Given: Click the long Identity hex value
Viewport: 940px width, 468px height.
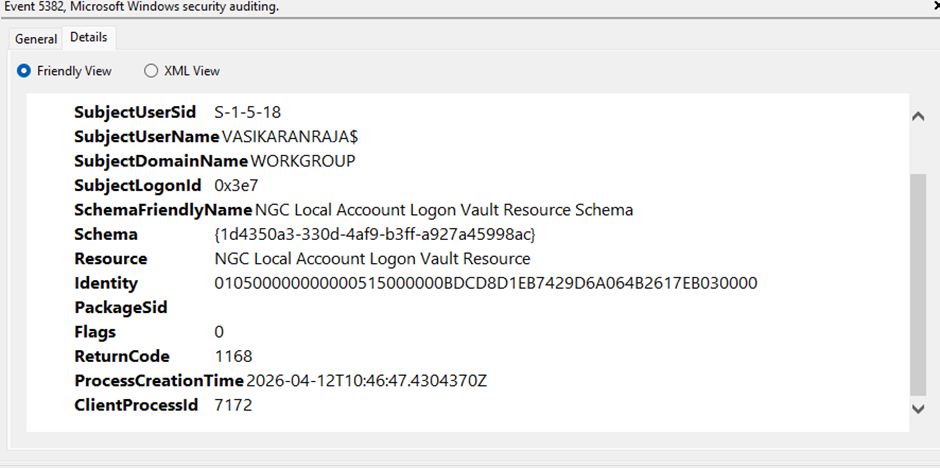Looking at the screenshot, I should pyautogui.click(x=486, y=283).
